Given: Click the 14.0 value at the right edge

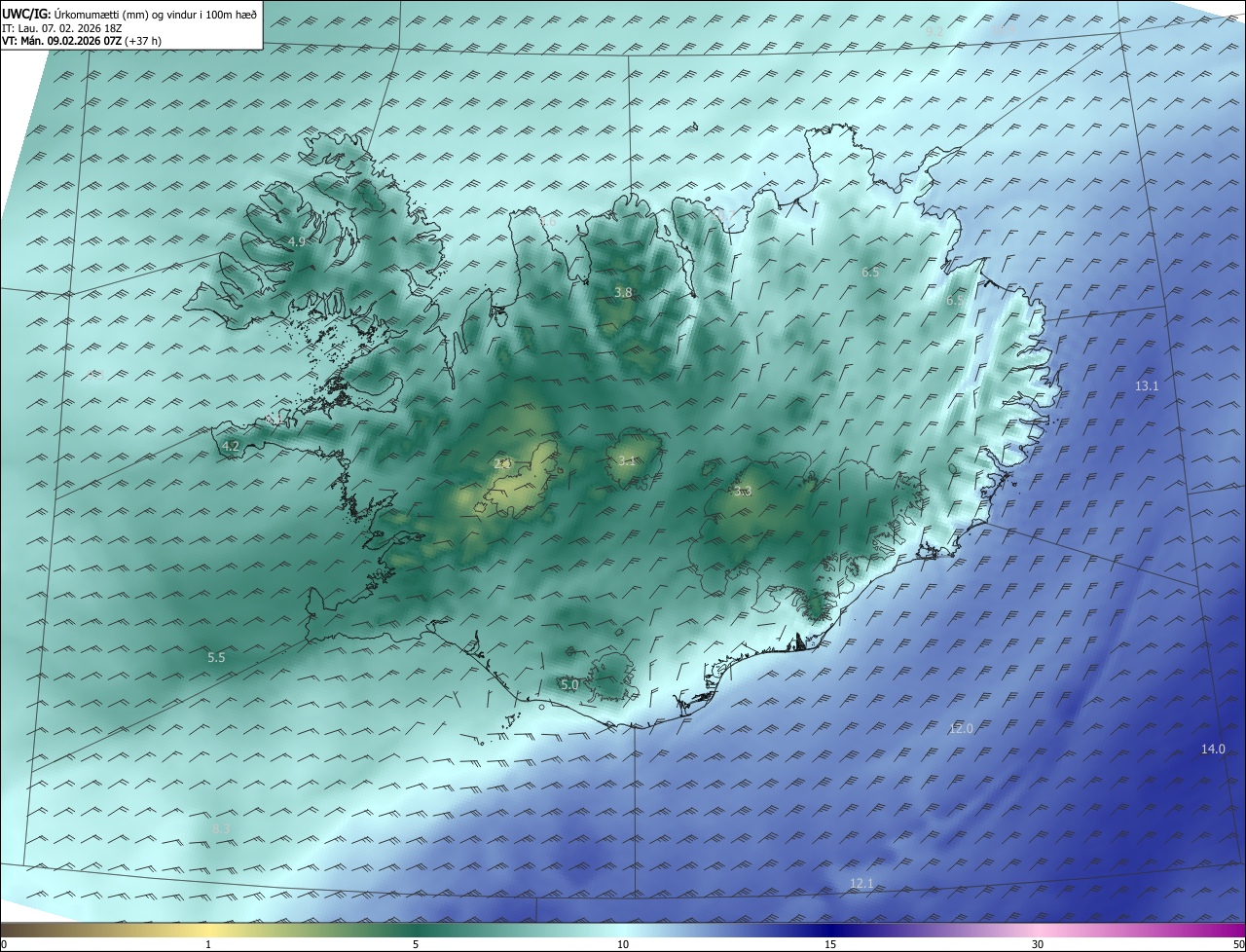Looking at the screenshot, I should point(1213,749).
